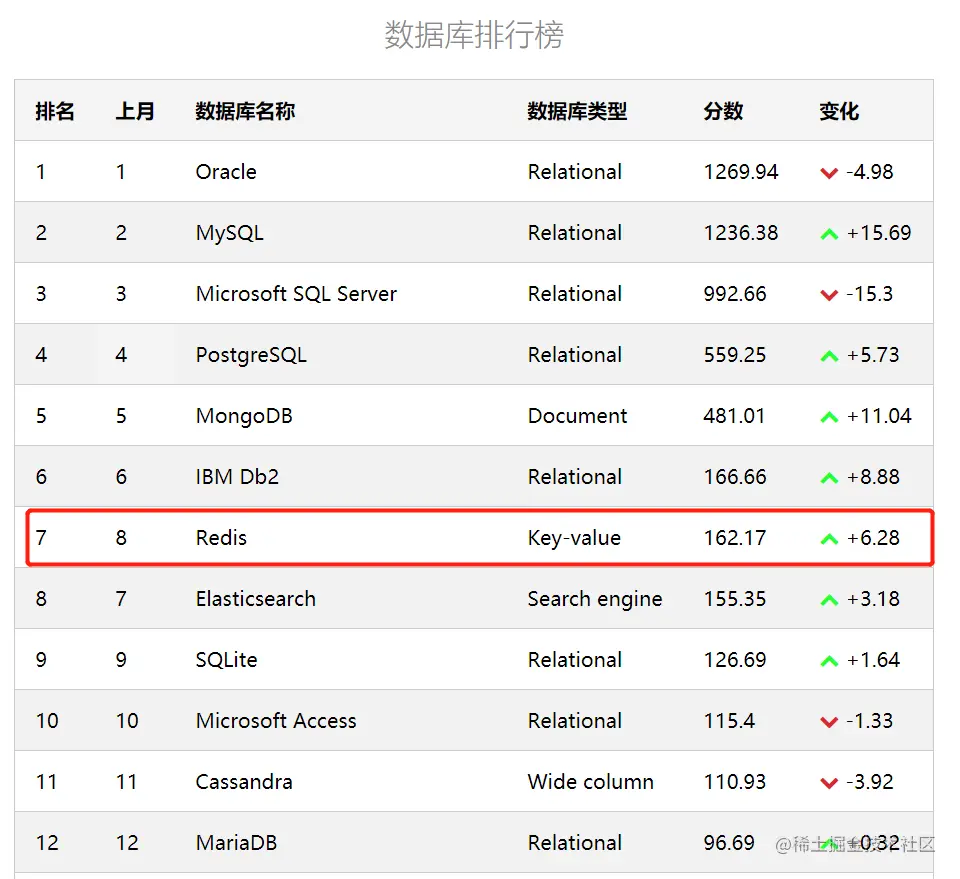The height and width of the screenshot is (879, 960).
Task: Click the score 126.69
Action: pyautogui.click(x=735, y=660)
